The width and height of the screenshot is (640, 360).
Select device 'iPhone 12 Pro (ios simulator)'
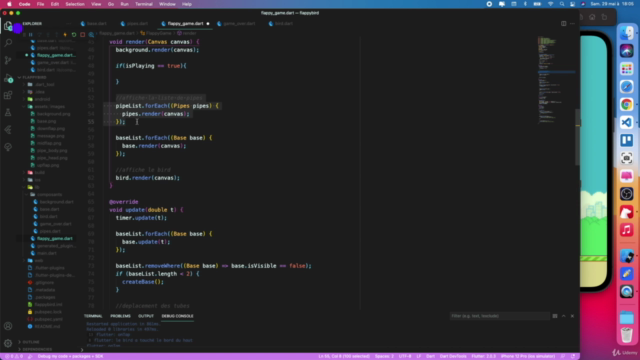pos(528,356)
